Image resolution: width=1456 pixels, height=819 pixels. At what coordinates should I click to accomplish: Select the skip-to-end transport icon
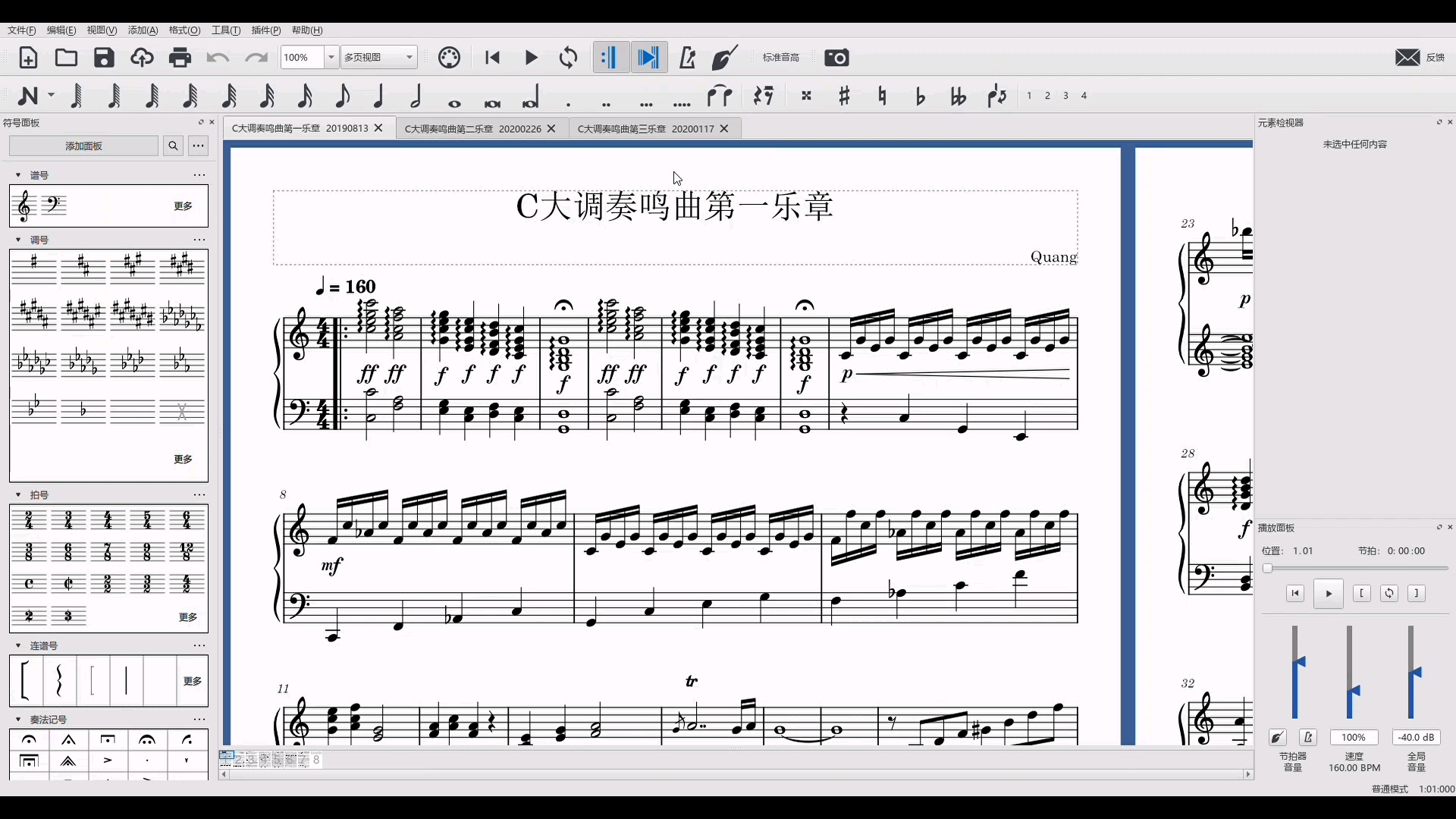(x=647, y=57)
